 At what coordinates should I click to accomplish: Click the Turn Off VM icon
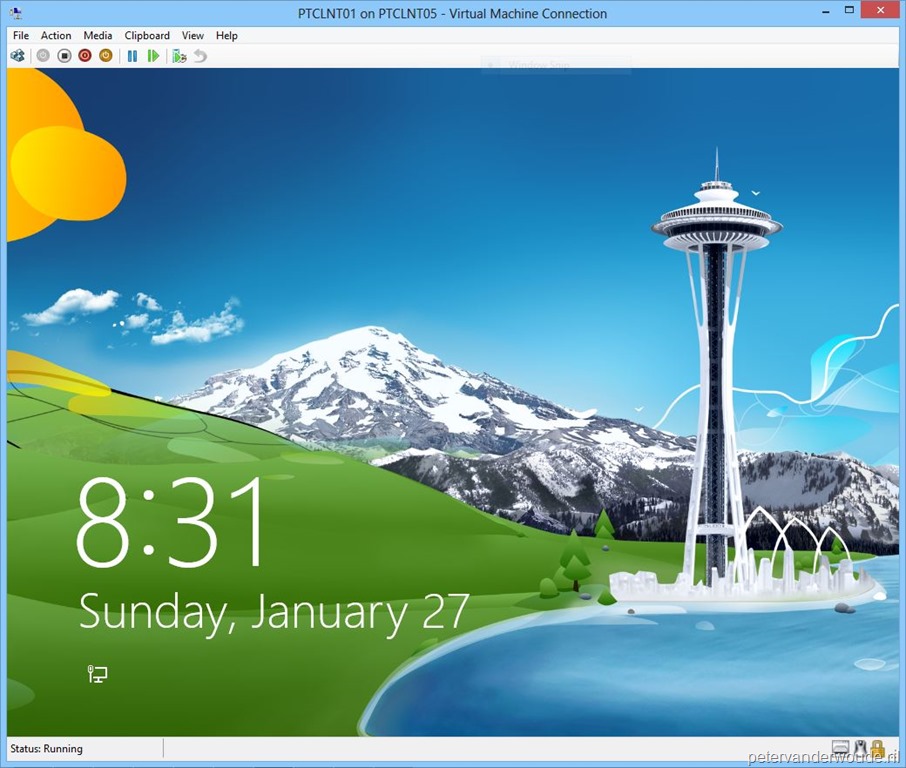tap(65, 56)
